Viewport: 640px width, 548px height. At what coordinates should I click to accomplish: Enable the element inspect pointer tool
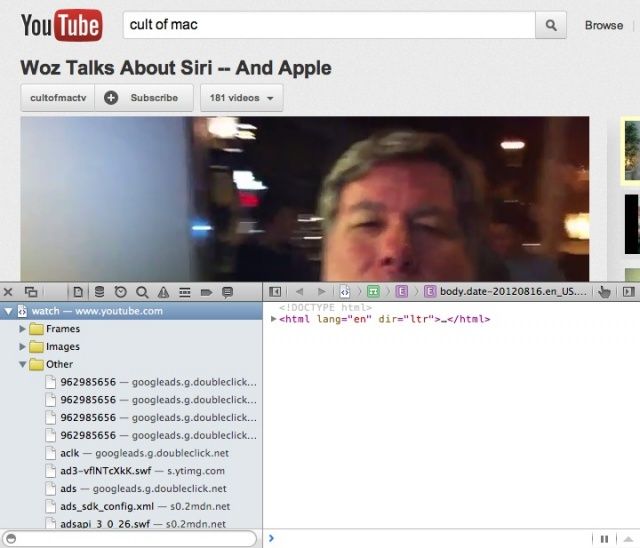tap(604, 292)
